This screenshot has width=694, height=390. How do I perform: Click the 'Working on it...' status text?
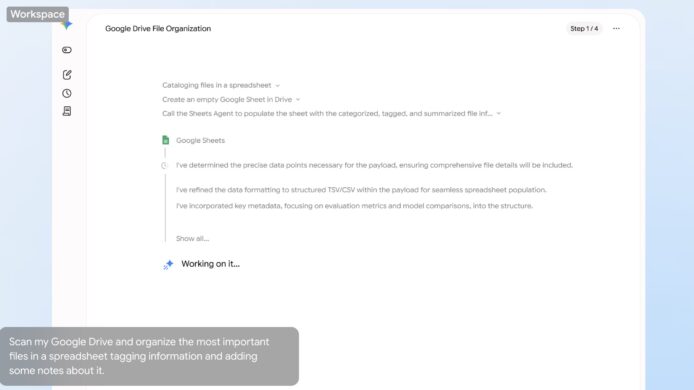point(210,264)
